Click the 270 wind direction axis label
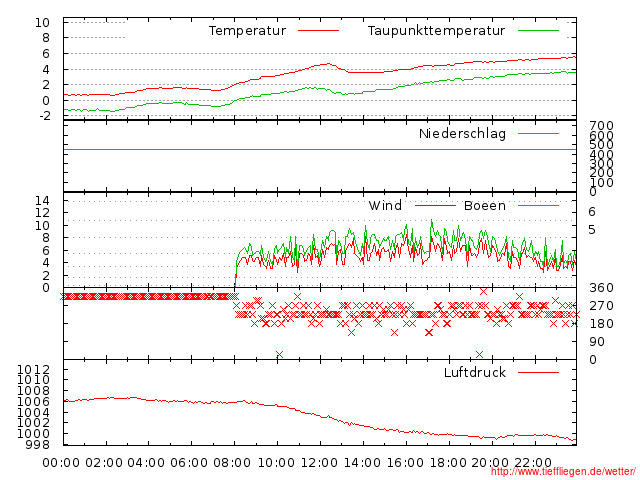The width and height of the screenshot is (640, 480). [x=601, y=306]
